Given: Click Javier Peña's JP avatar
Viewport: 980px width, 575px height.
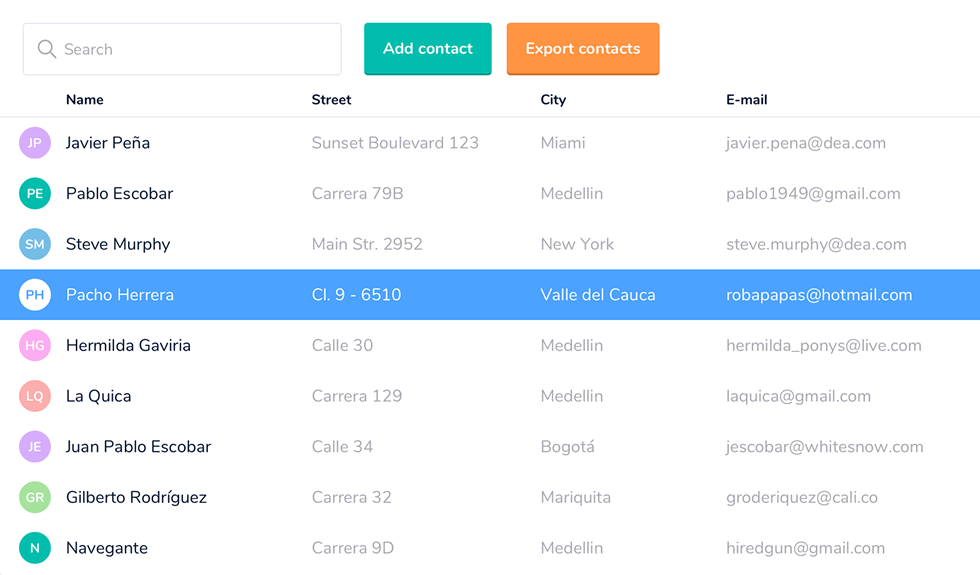Looking at the screenshot, I should (35, 143).
